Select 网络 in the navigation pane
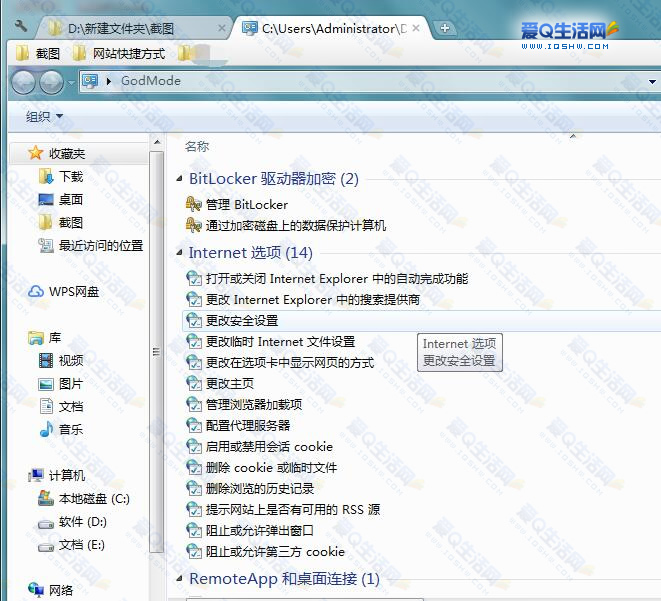Viewport: 661px width, 601px height. [x=51, y=590]
